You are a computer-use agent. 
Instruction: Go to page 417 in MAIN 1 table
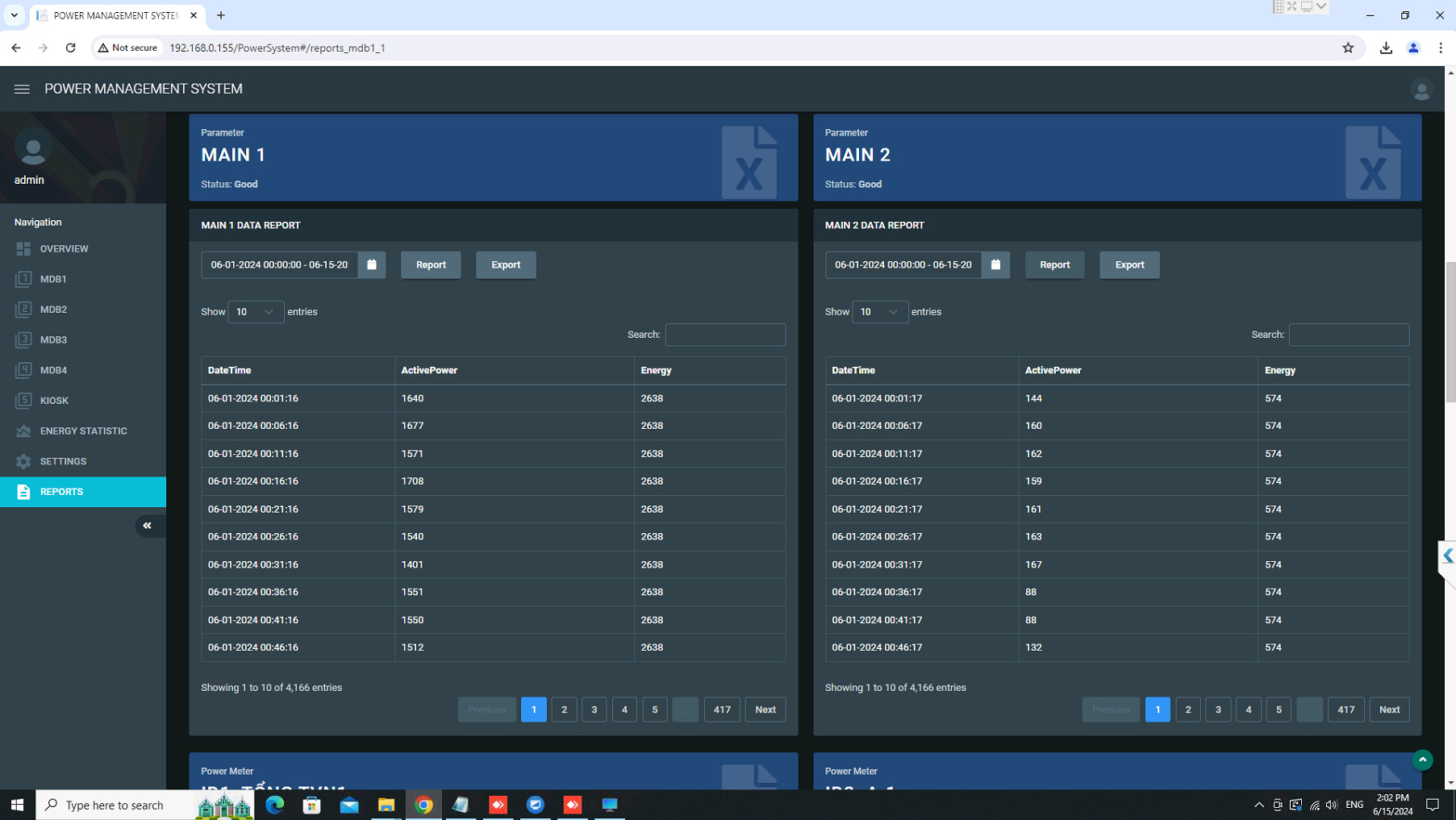[x=721, y=710]
